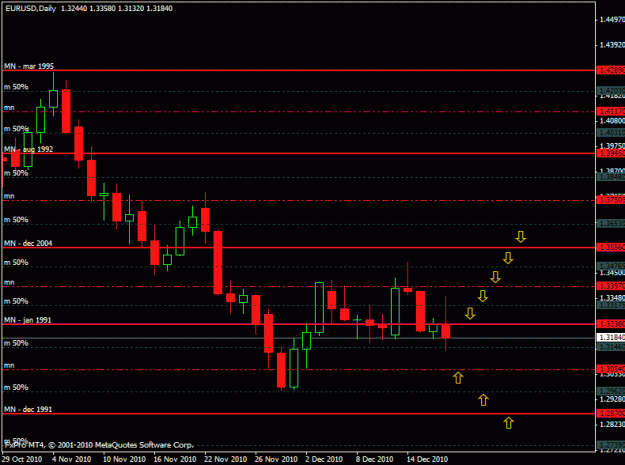
Task: Click the EURUSD,Daily chart title
Action: pyautogui.click(x=30, y=8)
